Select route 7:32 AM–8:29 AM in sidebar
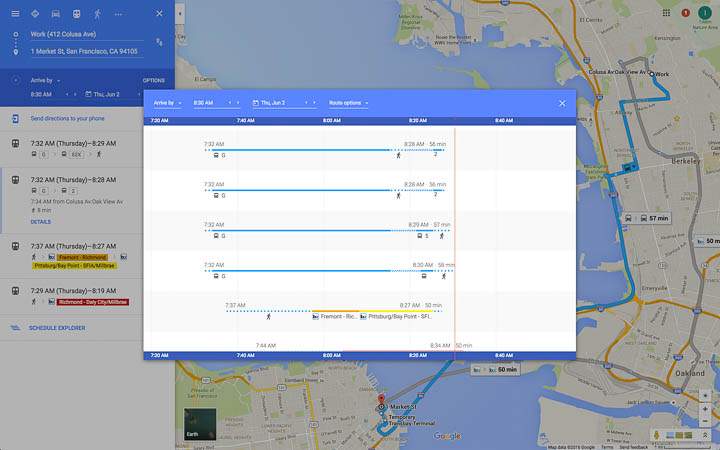The height and width of the screenshot is (450, 720). pyautogui.click(x=71, y=149)
